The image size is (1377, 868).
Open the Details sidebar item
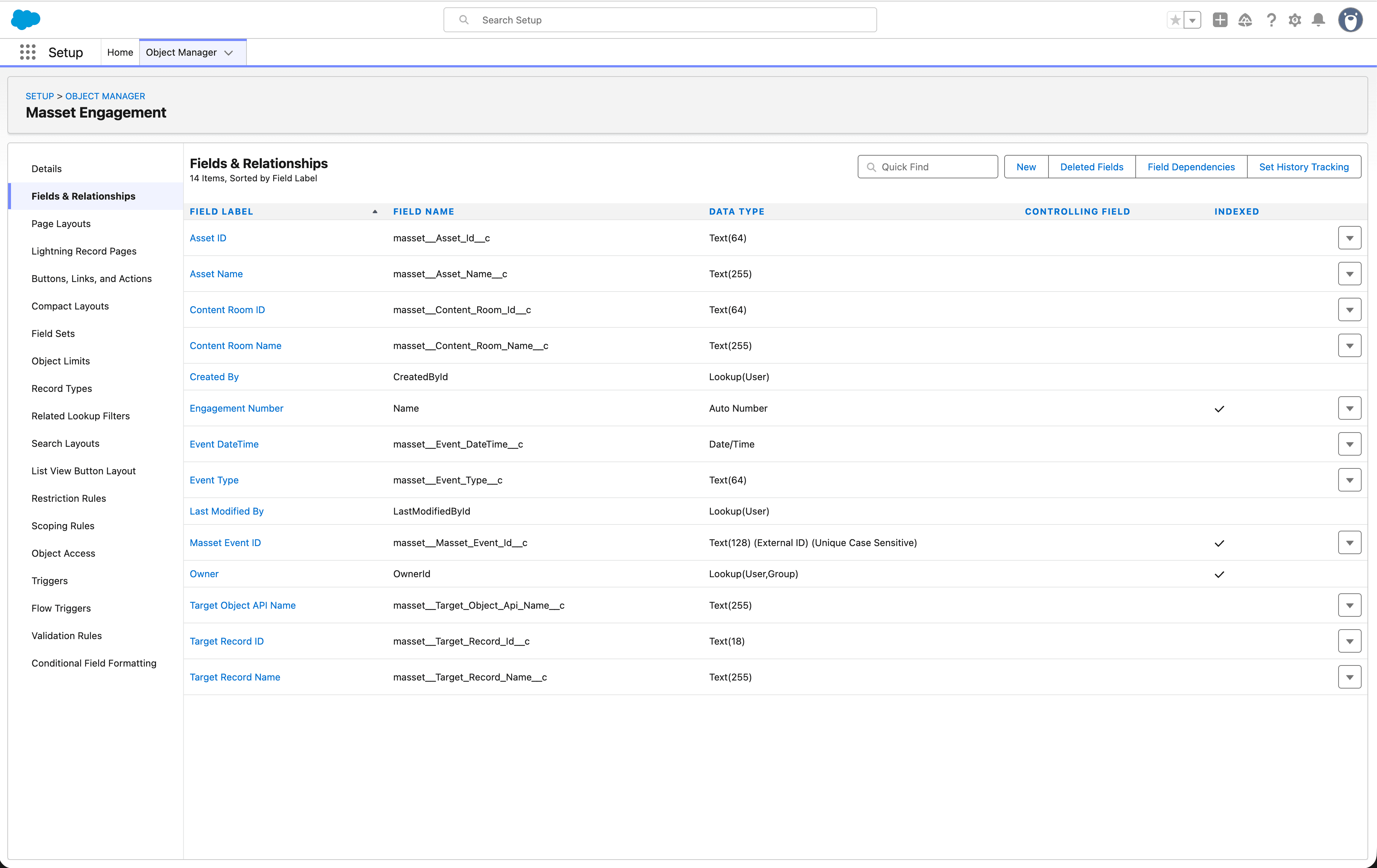click(x=46, y=169)
